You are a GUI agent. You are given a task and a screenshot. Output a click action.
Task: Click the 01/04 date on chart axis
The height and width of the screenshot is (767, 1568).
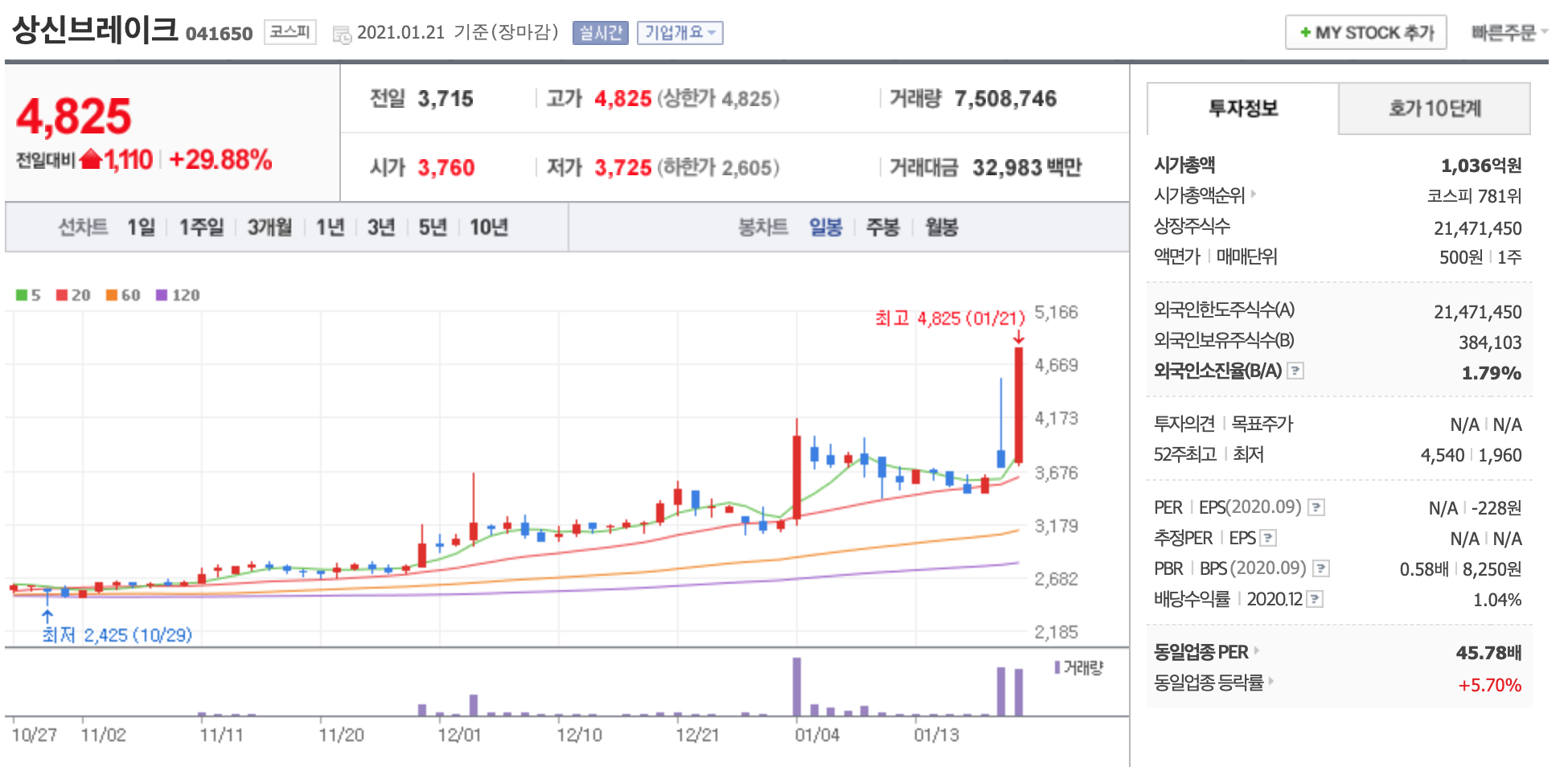[817, 734]
